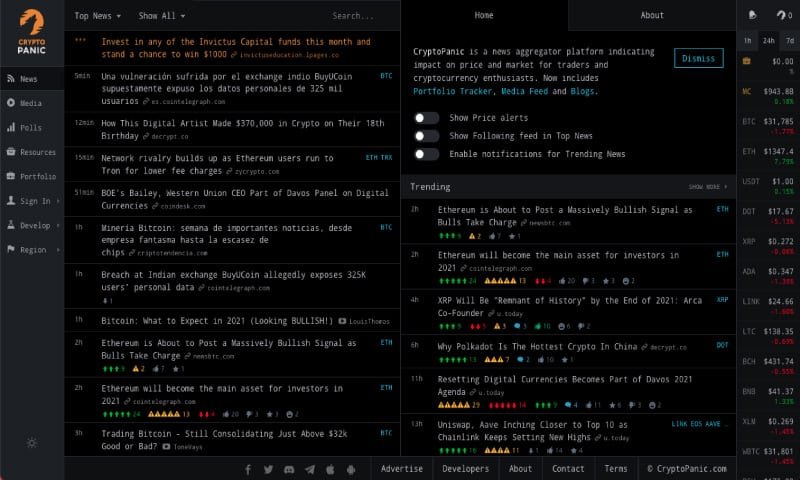This screenshot has height=480, width=800.
Task: Open Android app icon in footer
Action: click(x=351, y=469)
